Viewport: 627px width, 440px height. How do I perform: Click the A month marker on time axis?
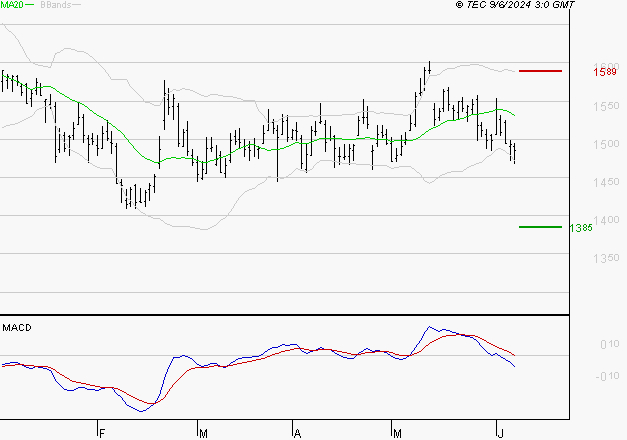[297, 434]
